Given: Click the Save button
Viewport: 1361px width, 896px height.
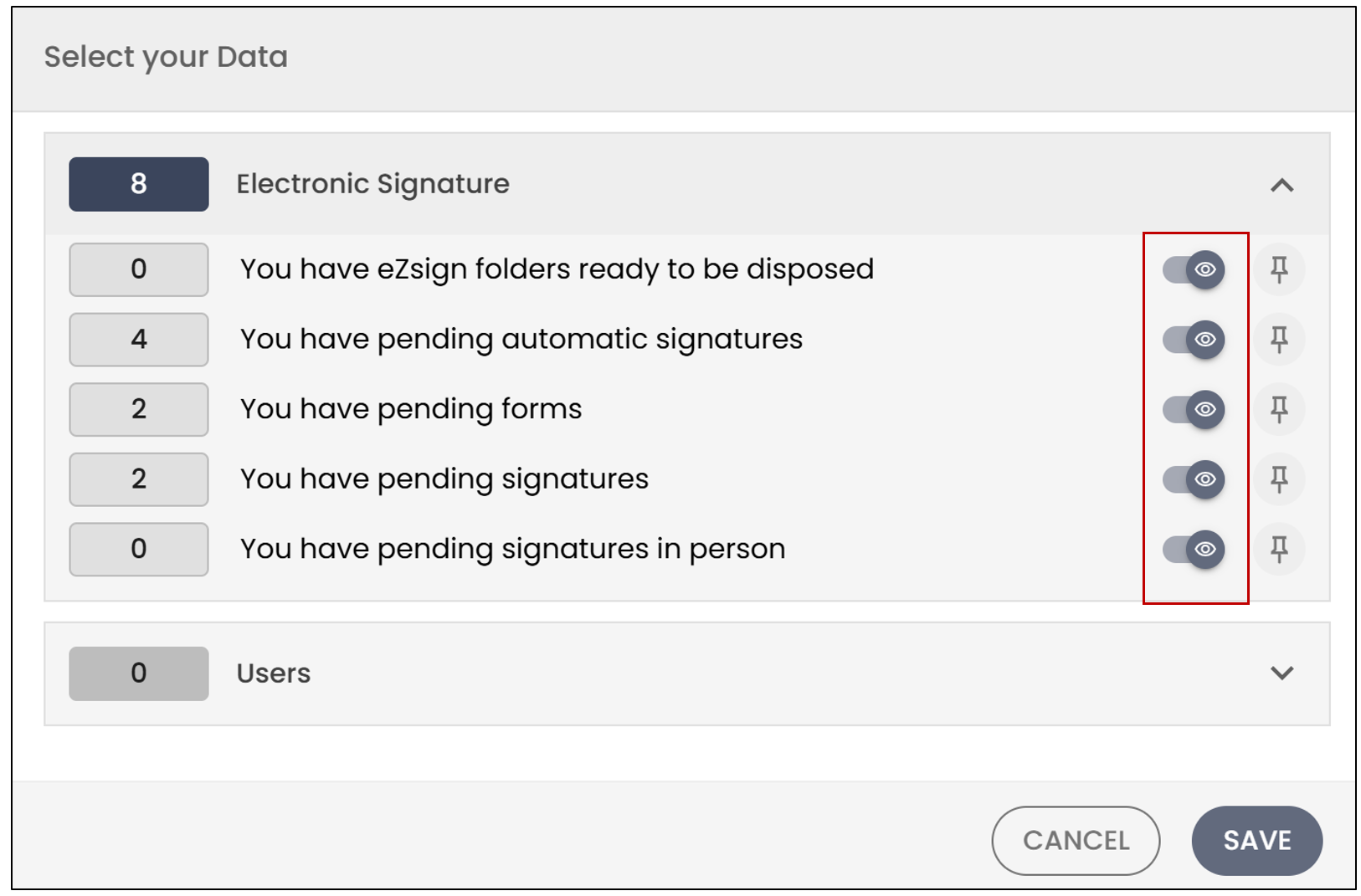Looking at the screenshot, I should point(1256,840).
